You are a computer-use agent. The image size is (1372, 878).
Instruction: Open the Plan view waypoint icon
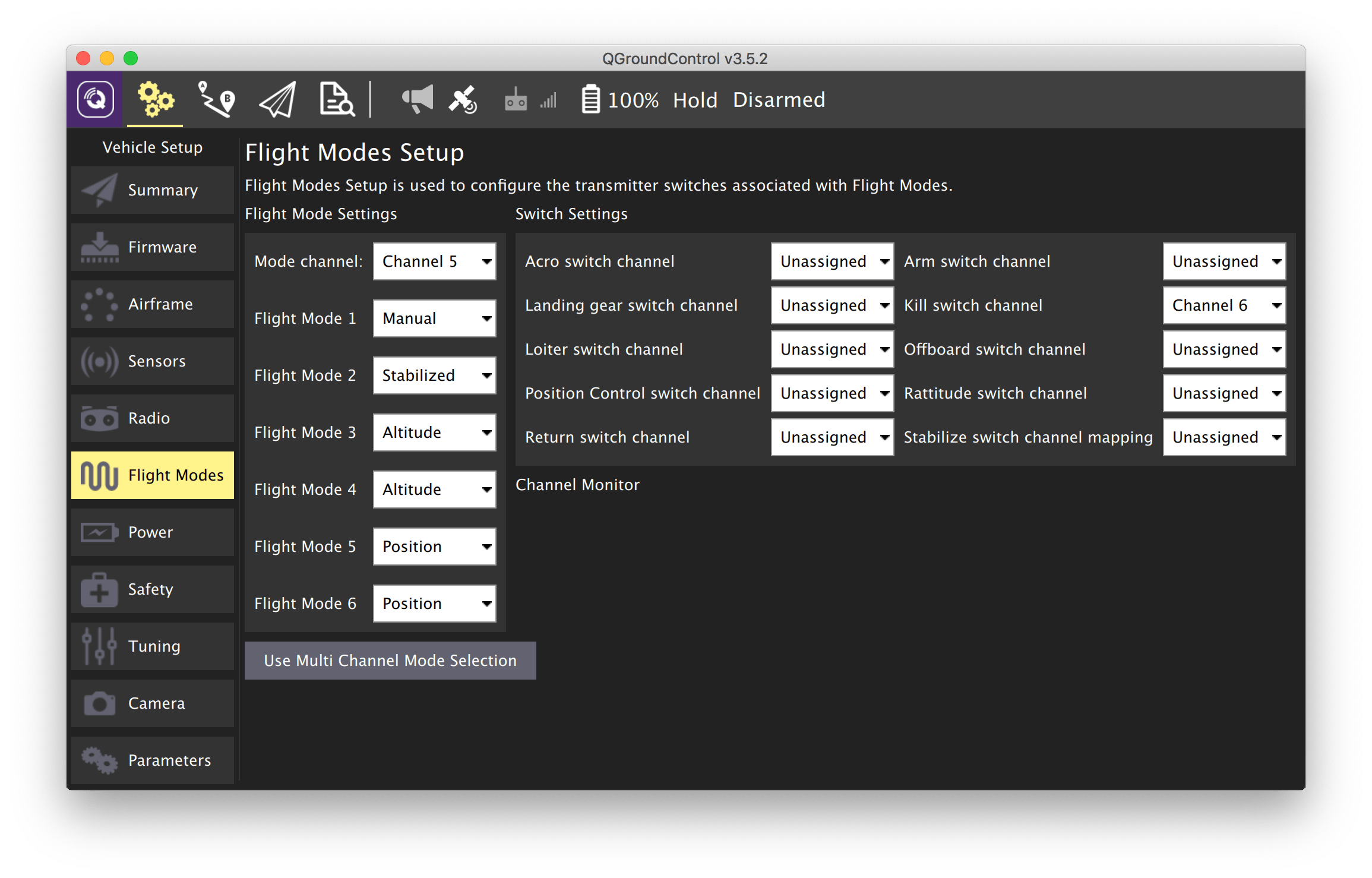click(217, 99)
